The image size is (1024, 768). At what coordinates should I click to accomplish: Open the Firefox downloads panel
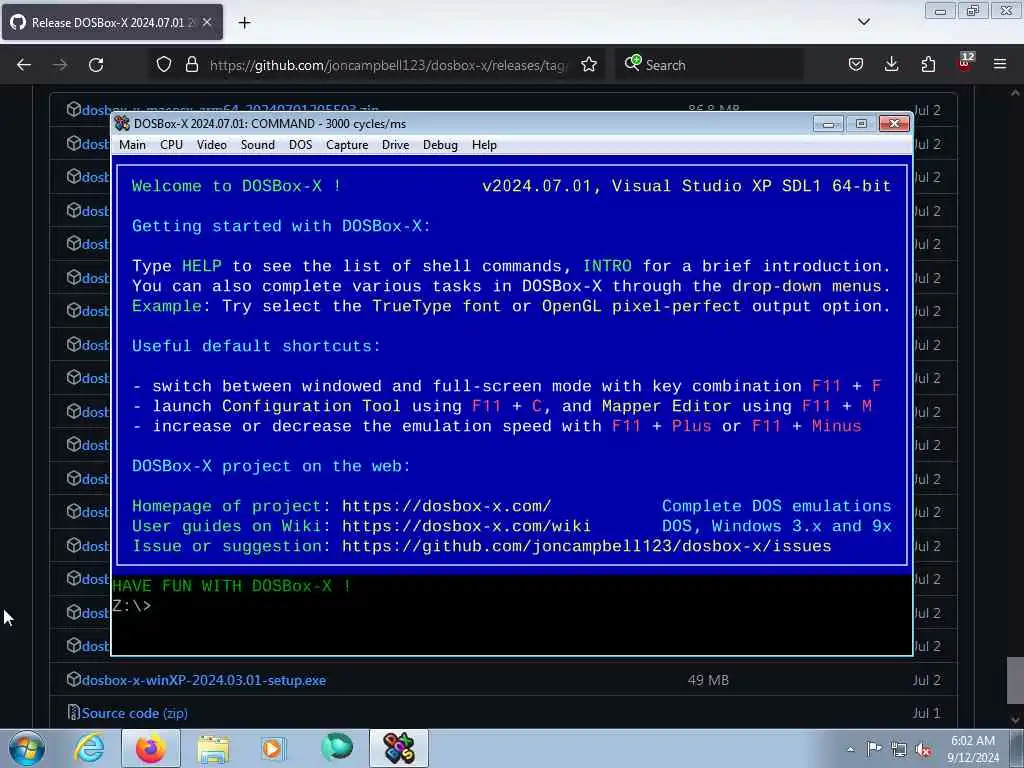[x=891, y=65]
